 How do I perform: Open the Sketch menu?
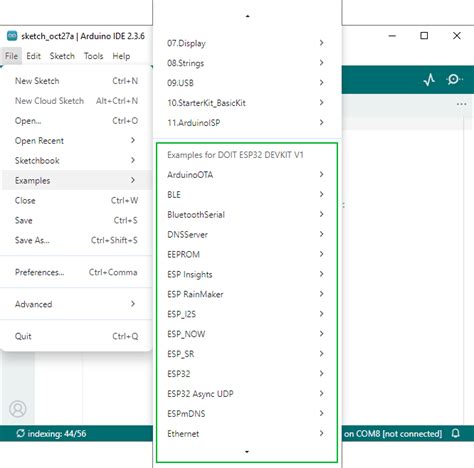62,56
